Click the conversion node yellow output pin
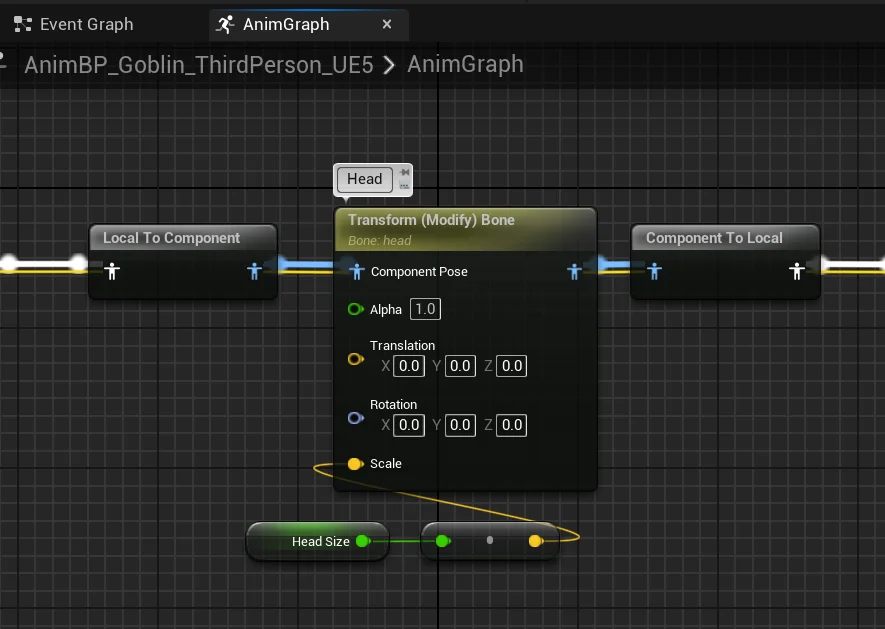 536,541
